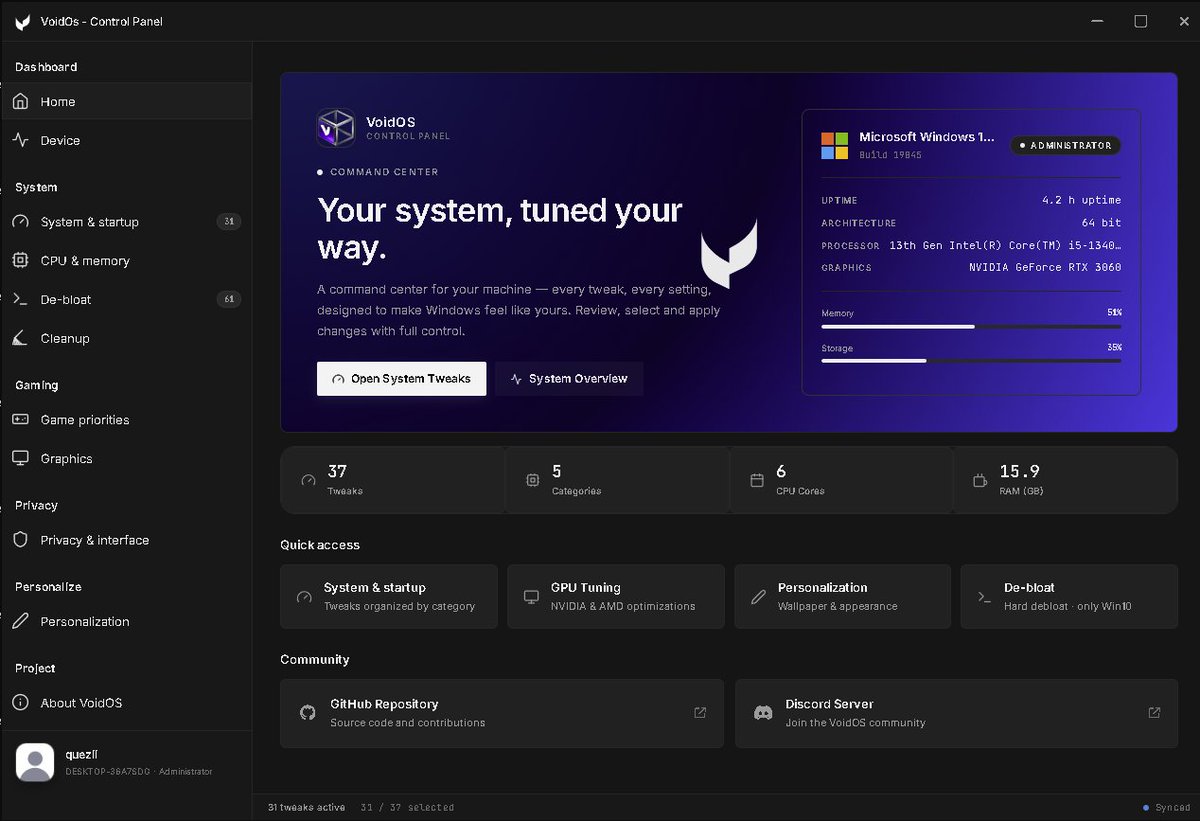Click the Cleanup broom icon
The height and width of the screenshot is (821, 1200).
(x=20, y=338)
